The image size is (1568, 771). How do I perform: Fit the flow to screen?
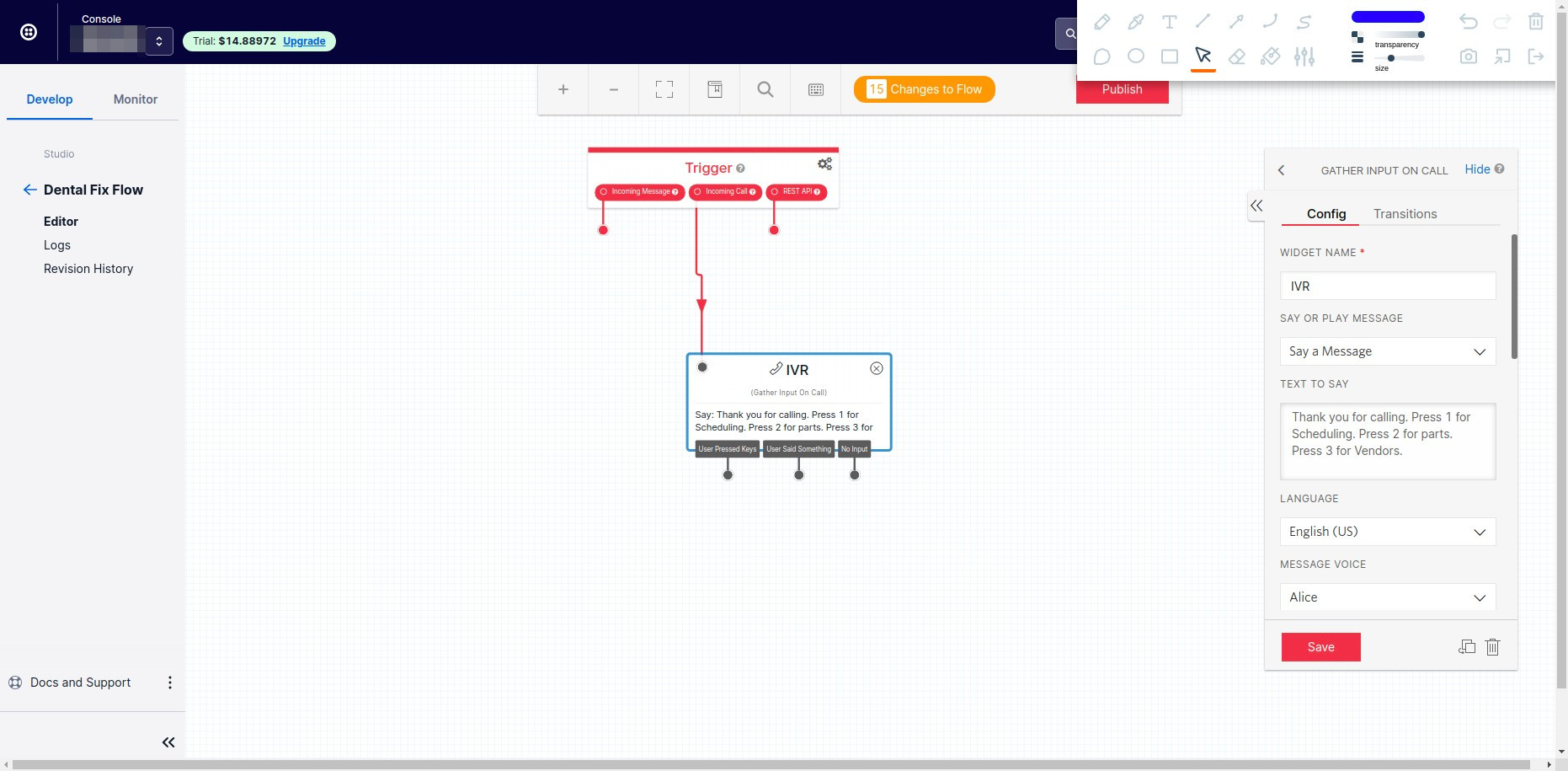664,89
